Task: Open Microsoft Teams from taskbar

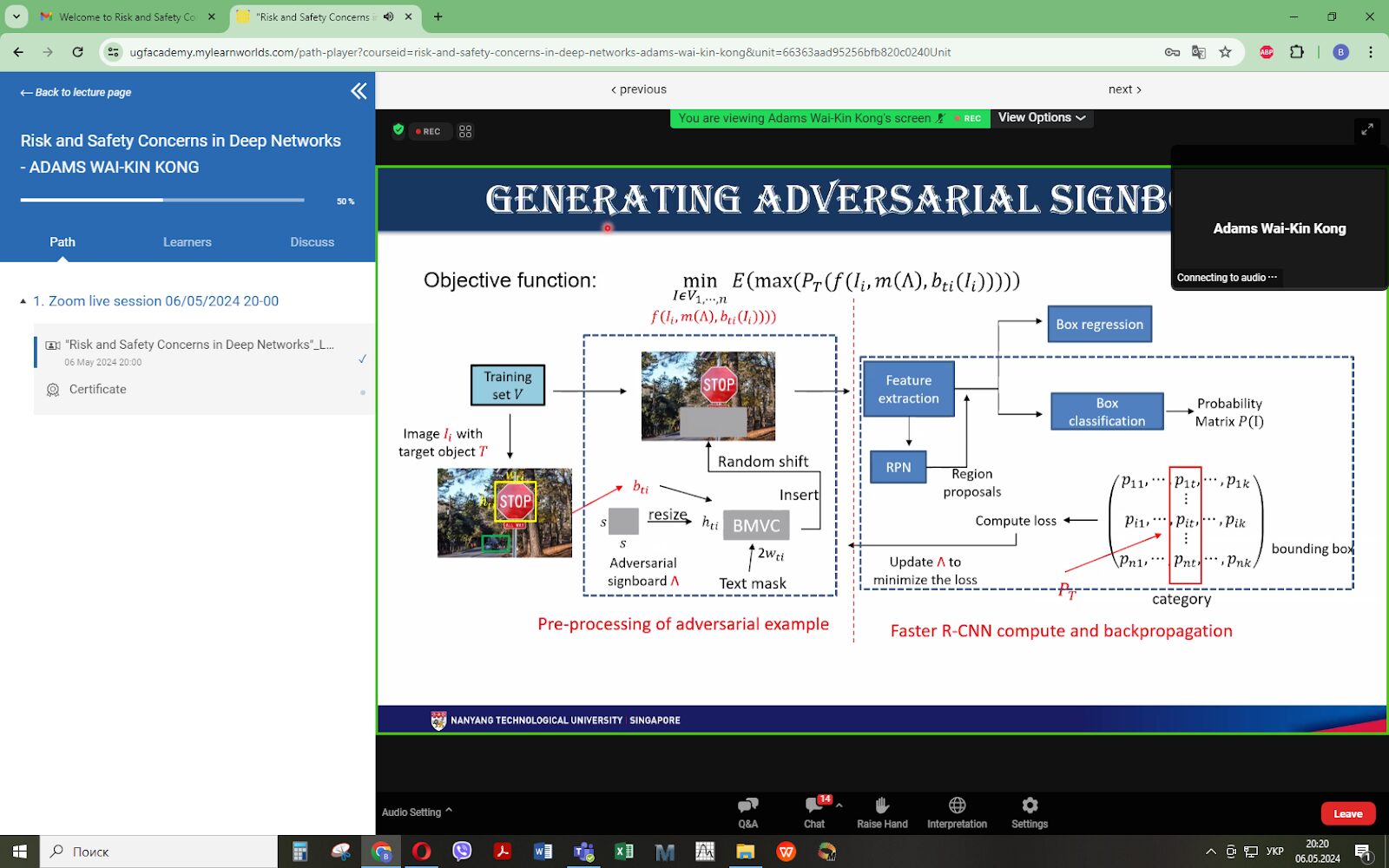Action: click(583, 852)
